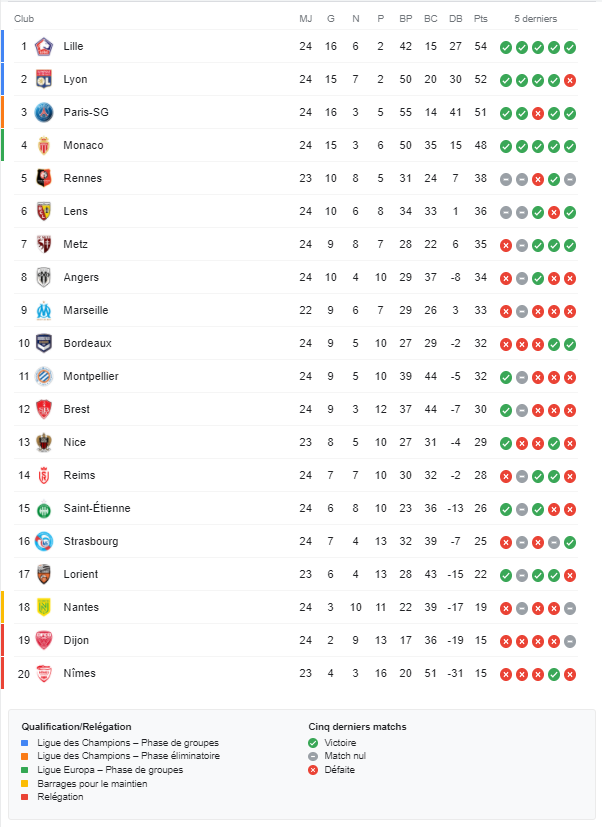Click the Paris-SG crest icon

[x=43, y=113]
